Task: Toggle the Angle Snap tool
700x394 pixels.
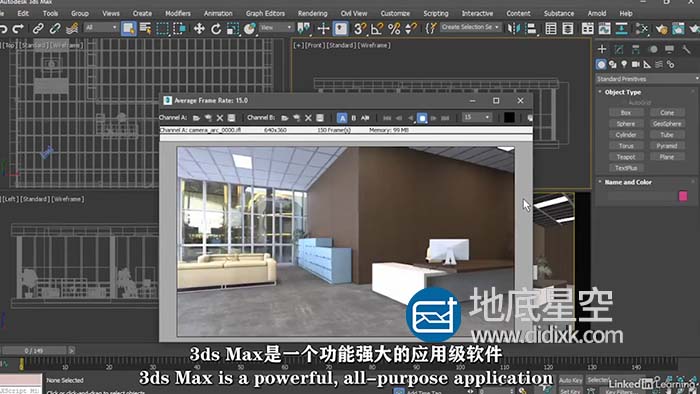Action: pyautogui.click(x=376, y=29)
